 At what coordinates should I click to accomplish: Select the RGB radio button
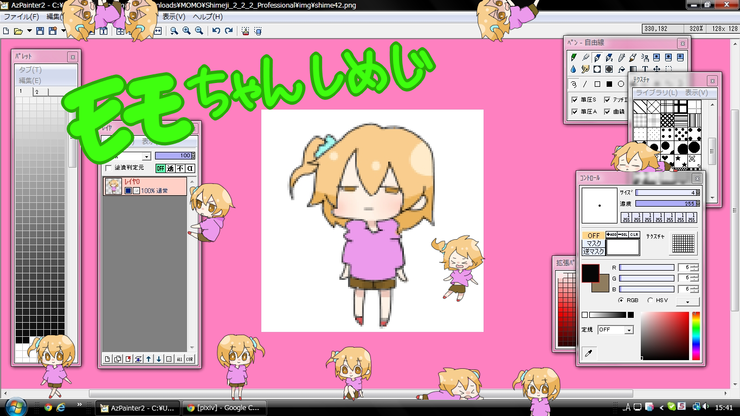point(621,300)
